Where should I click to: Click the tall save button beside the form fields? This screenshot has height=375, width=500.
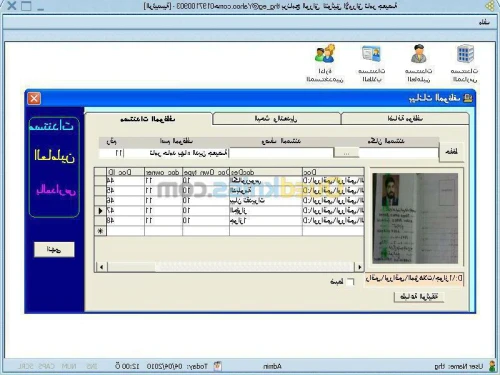[452, 152]
